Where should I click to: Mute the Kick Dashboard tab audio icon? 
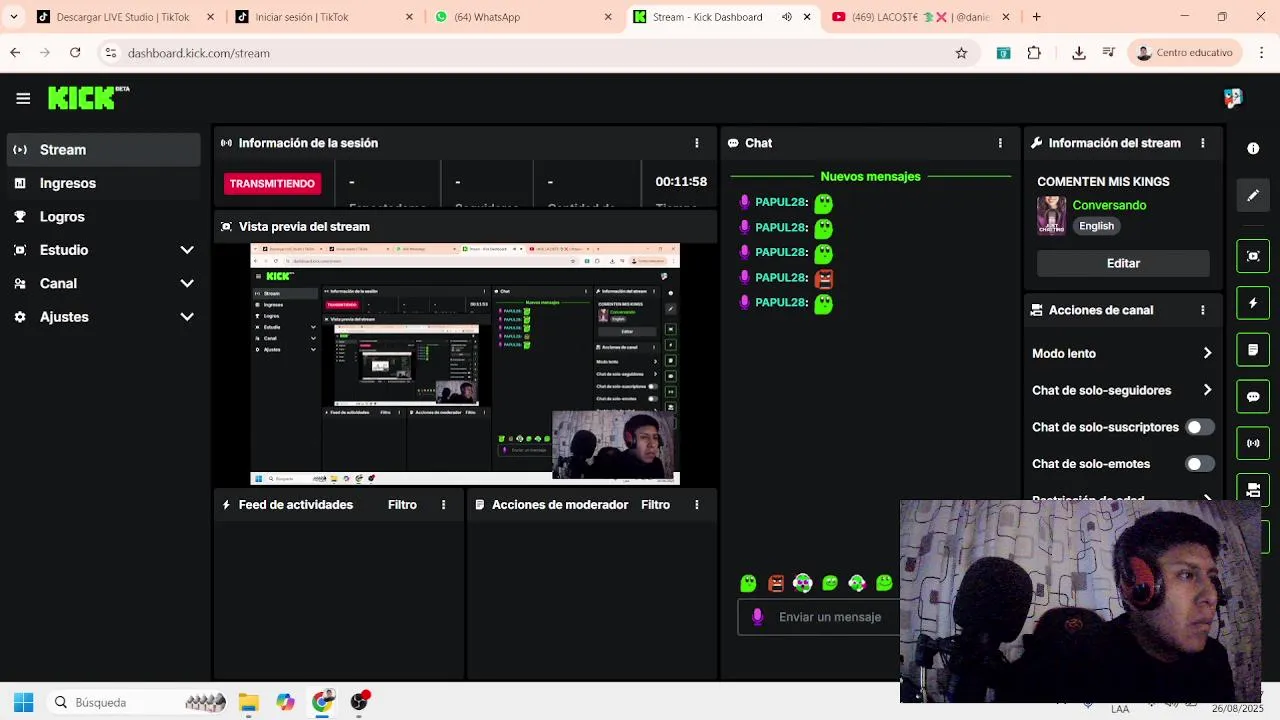(x=787, y=17)
